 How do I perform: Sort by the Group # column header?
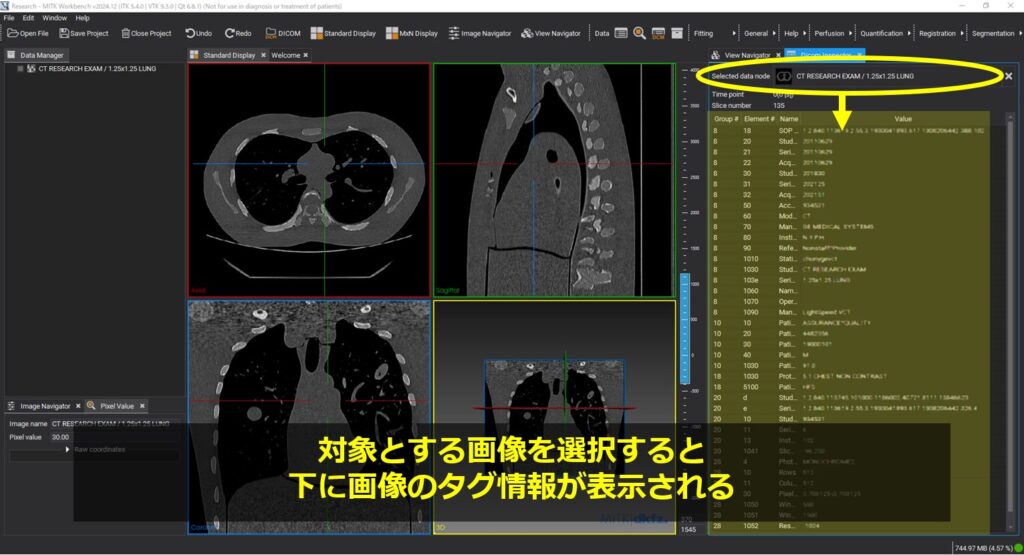726,119
